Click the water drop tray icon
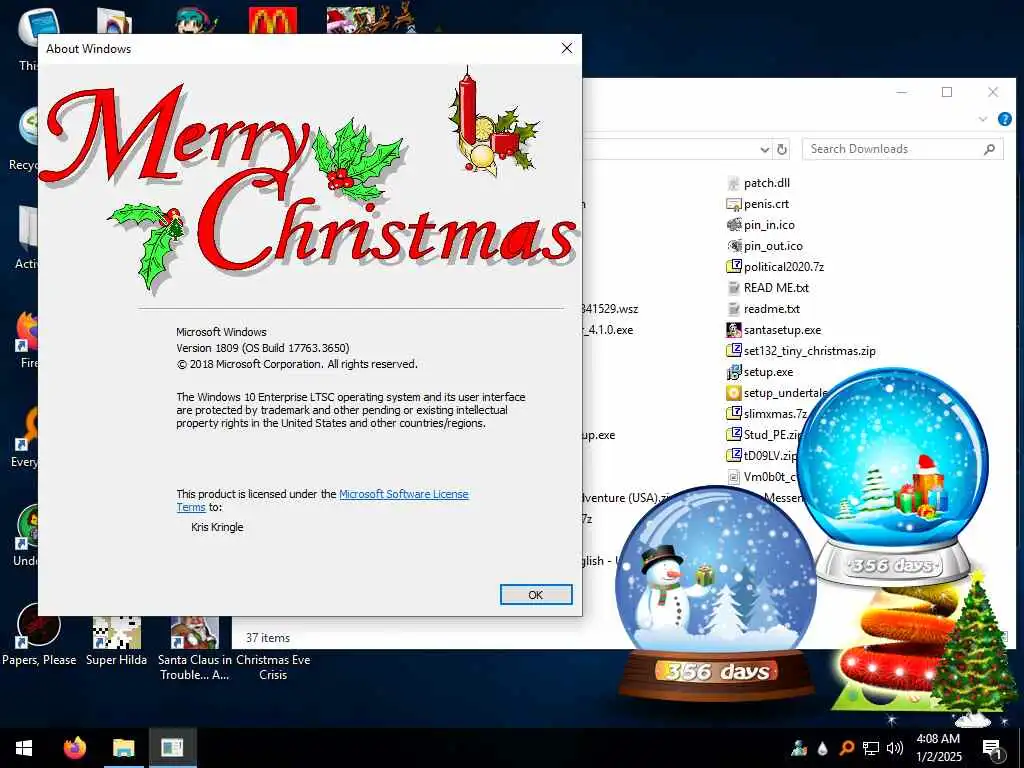Image resolution: width=1024 pixels, height=768 pixels. (x=823, y=748)
